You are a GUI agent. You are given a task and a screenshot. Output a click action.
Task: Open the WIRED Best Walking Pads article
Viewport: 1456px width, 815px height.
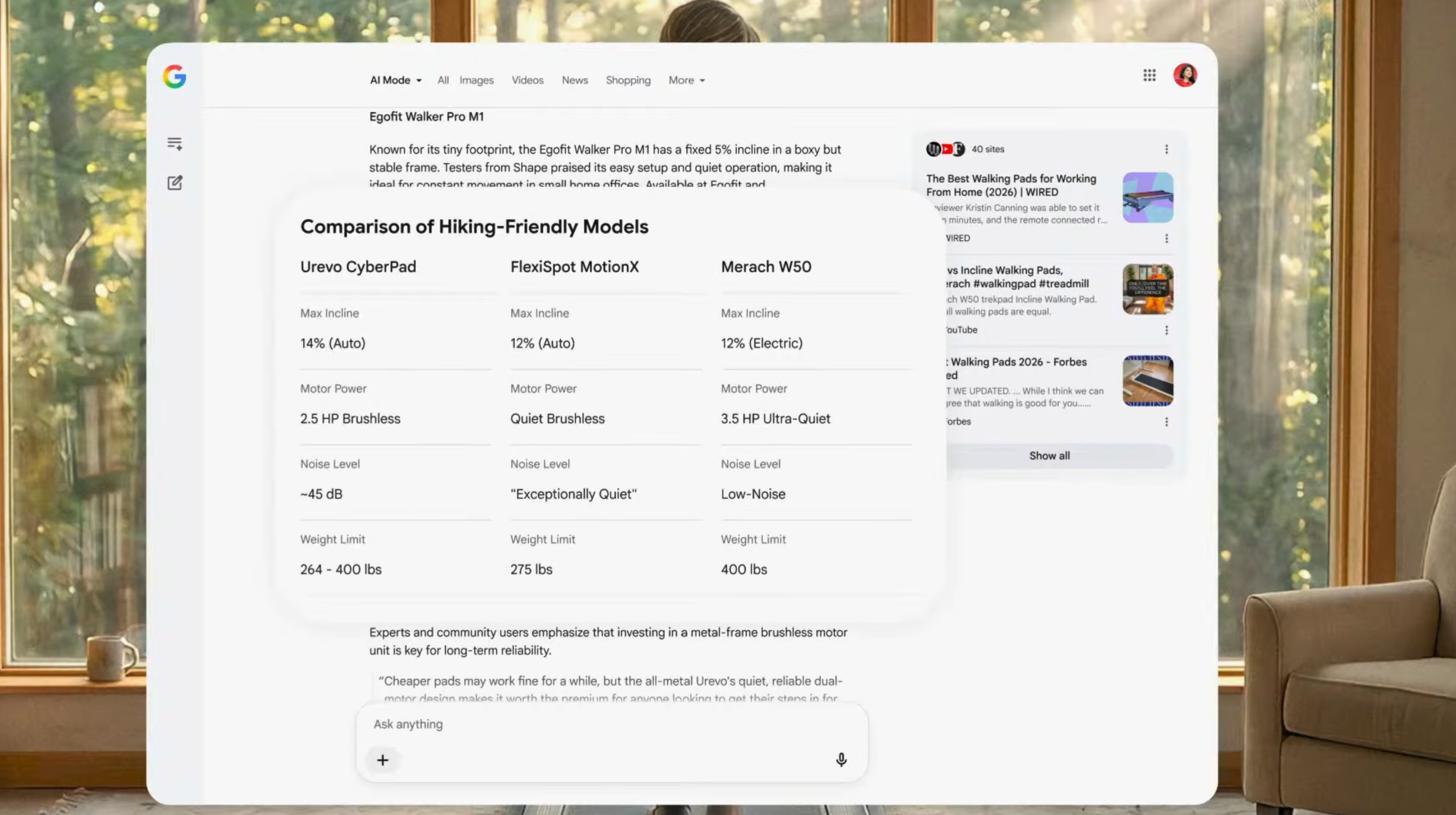pyautogui.click(x=1011, y=185)
